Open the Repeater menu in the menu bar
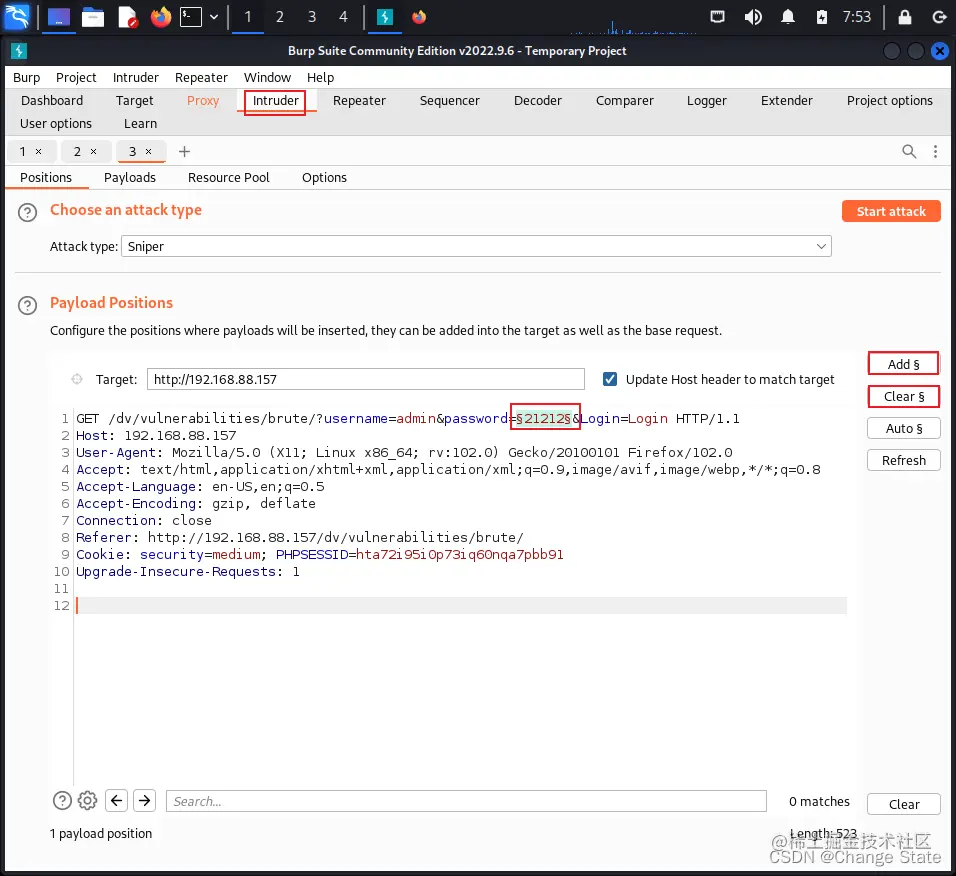The height and width of the screenshot is (876, 956). coord(201,77)
